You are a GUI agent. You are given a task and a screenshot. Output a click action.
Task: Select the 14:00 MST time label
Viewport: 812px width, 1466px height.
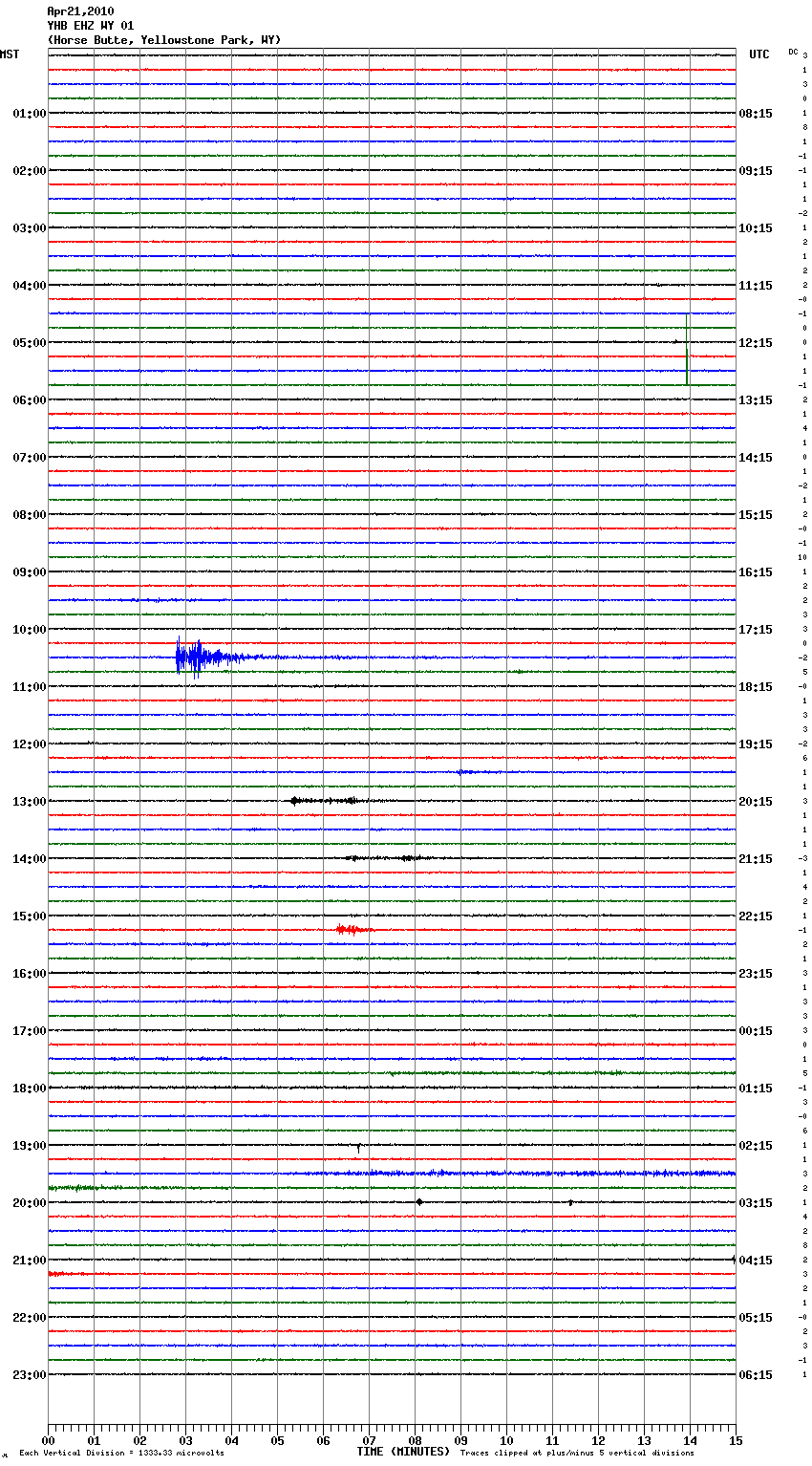point(30,859)
